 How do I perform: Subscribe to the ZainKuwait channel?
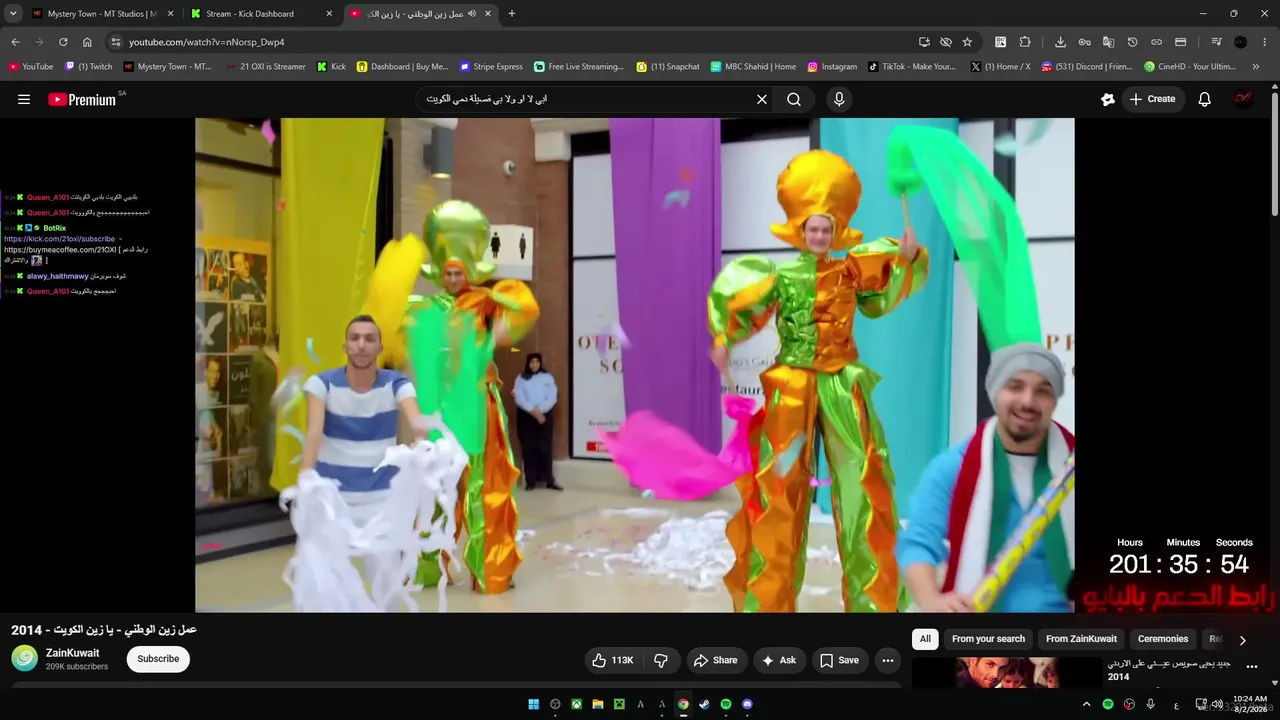158,659
